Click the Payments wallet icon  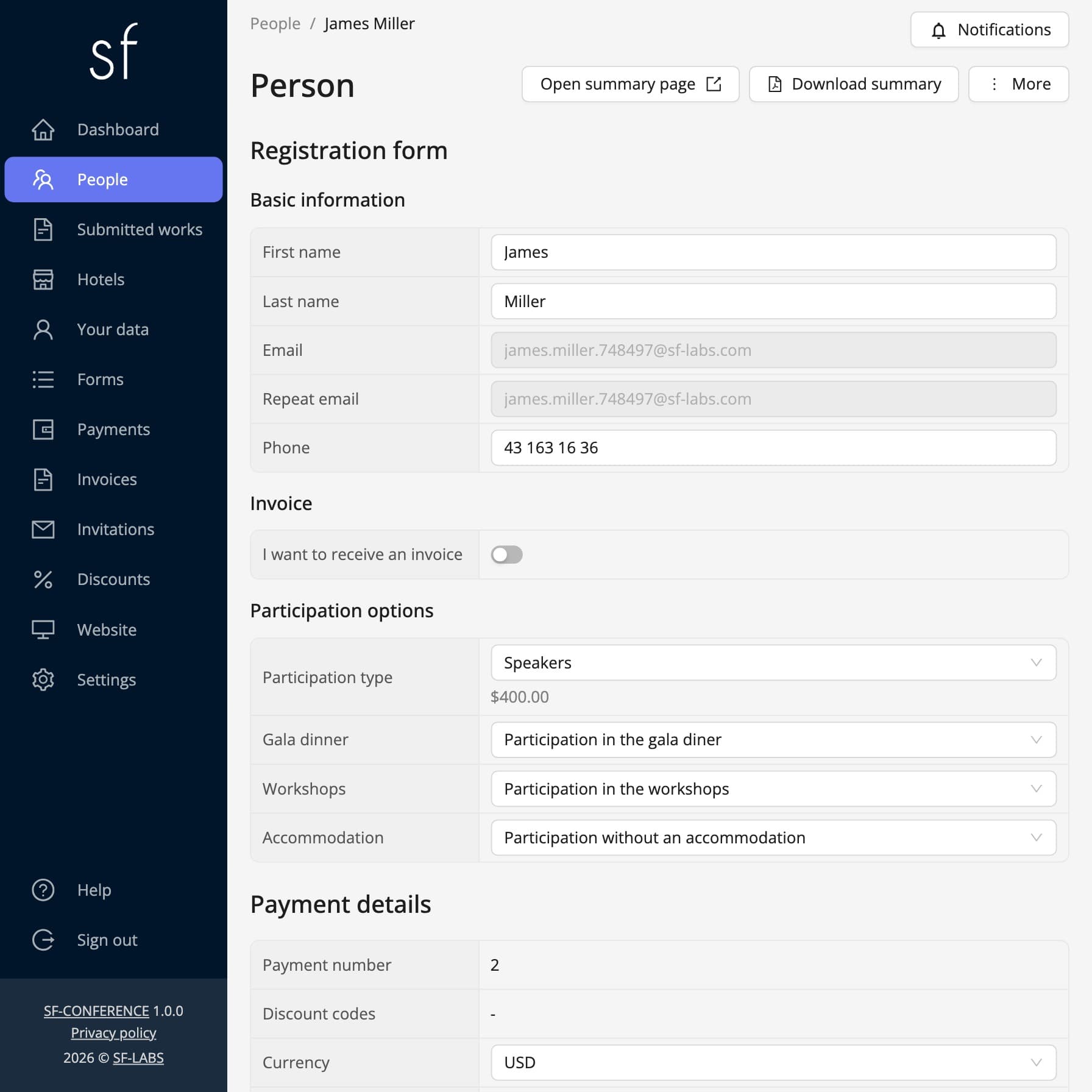click(x=43, y=430)
